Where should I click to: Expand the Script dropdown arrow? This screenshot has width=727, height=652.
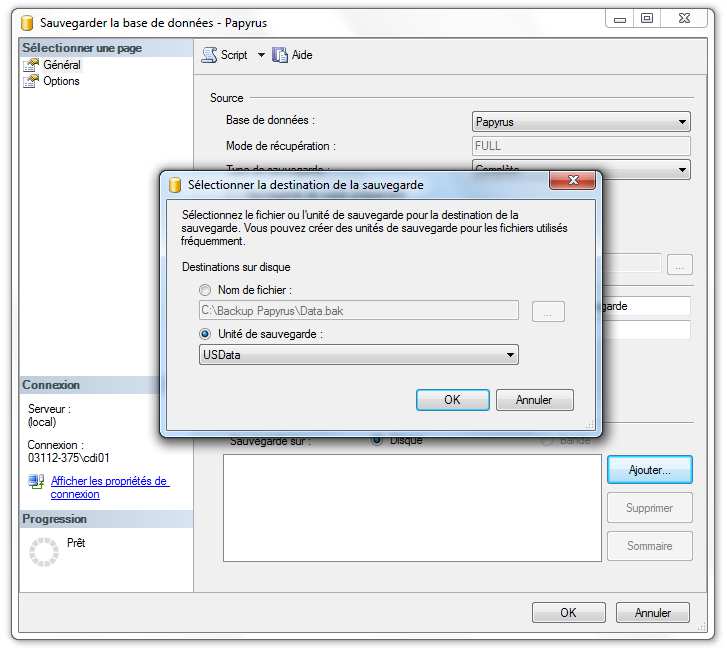pyautogui.click(x=261, y=56)
